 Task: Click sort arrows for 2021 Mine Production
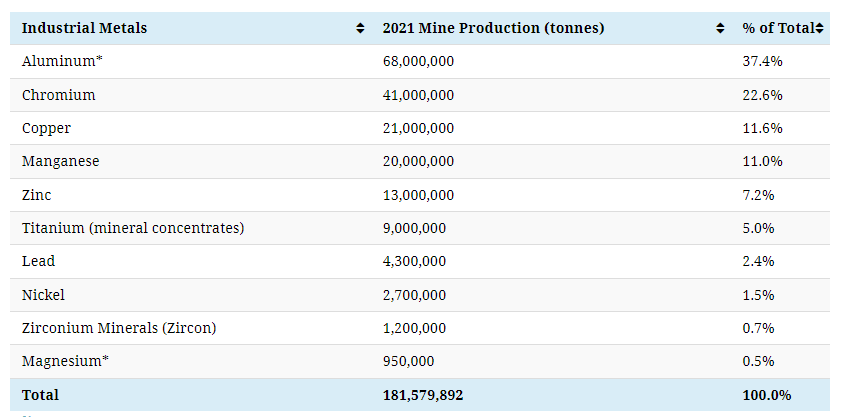(x=720, y=29)
